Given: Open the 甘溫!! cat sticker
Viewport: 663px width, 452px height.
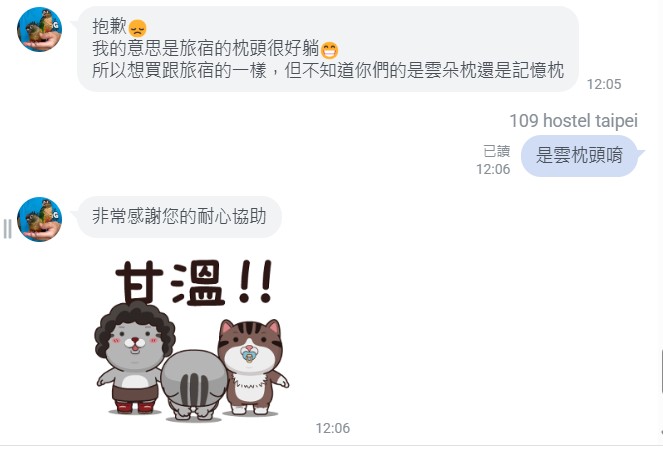Looking at the screenshot, I should point(192,340).
